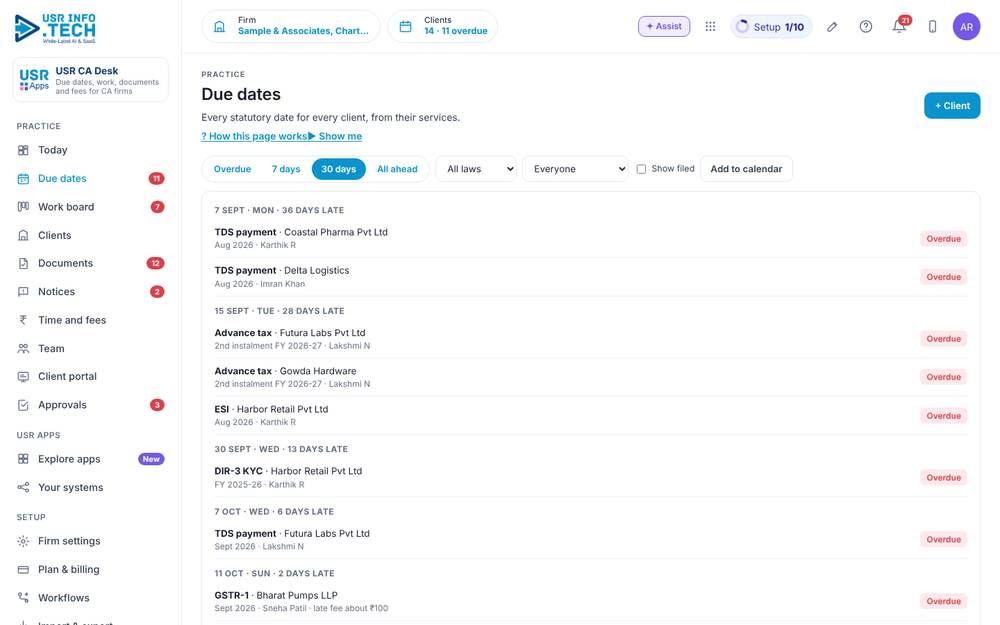Open the GSTR-1 Bharat Pumps LLP row
The width and height of the screenshot is (1000, 625).
coord(591,601)
